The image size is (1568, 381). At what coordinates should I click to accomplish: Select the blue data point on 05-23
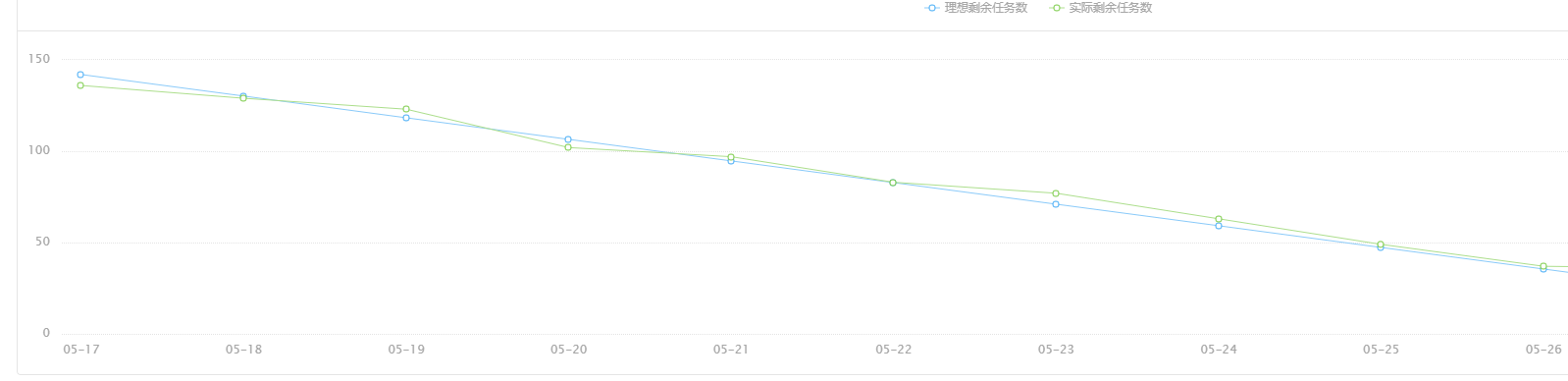(1056, 204)
